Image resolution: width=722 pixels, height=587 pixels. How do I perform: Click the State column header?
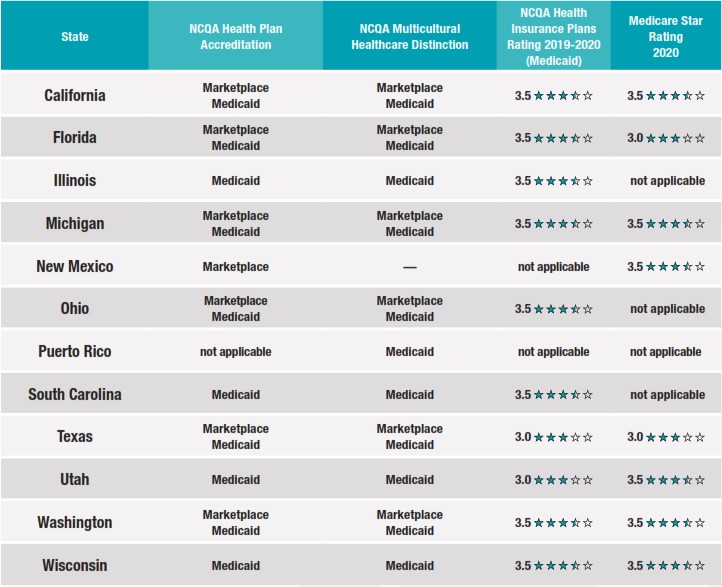[75, 37]
